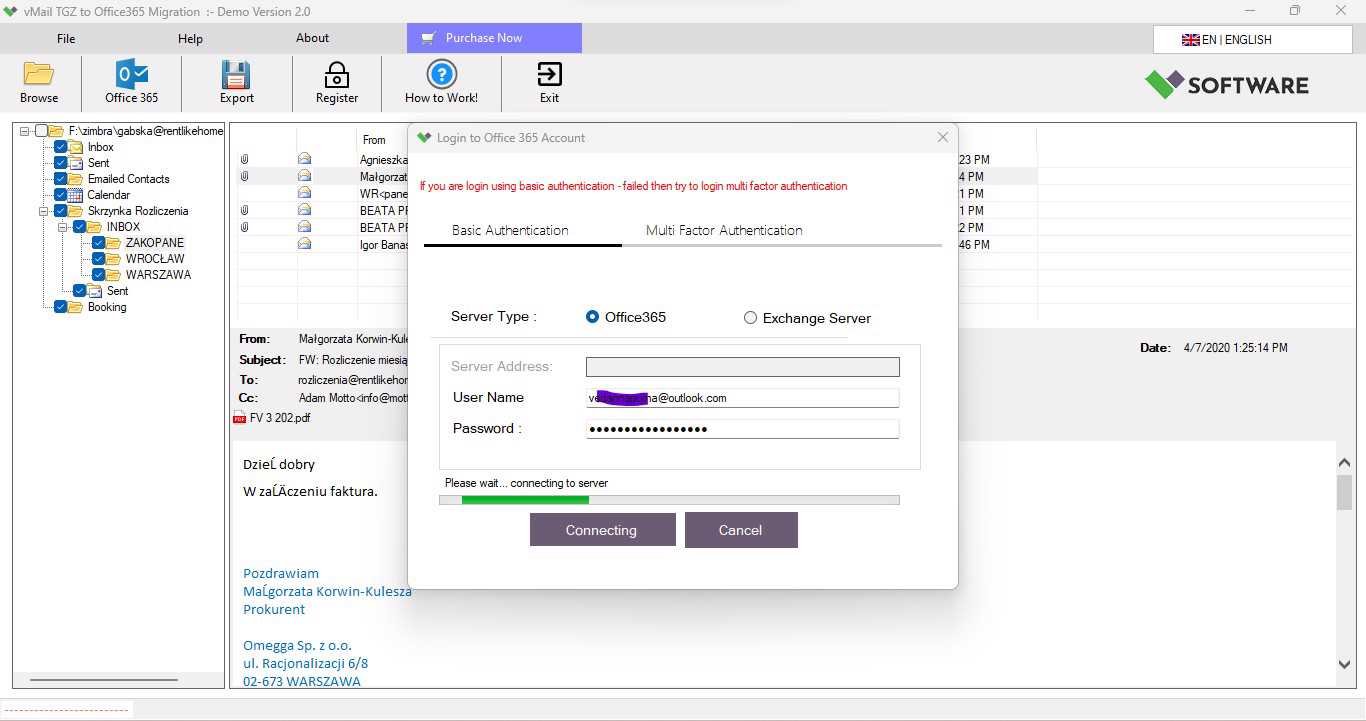
Task: Click the FV 3 202.pdf attachment icon
Action: [239, 418]
